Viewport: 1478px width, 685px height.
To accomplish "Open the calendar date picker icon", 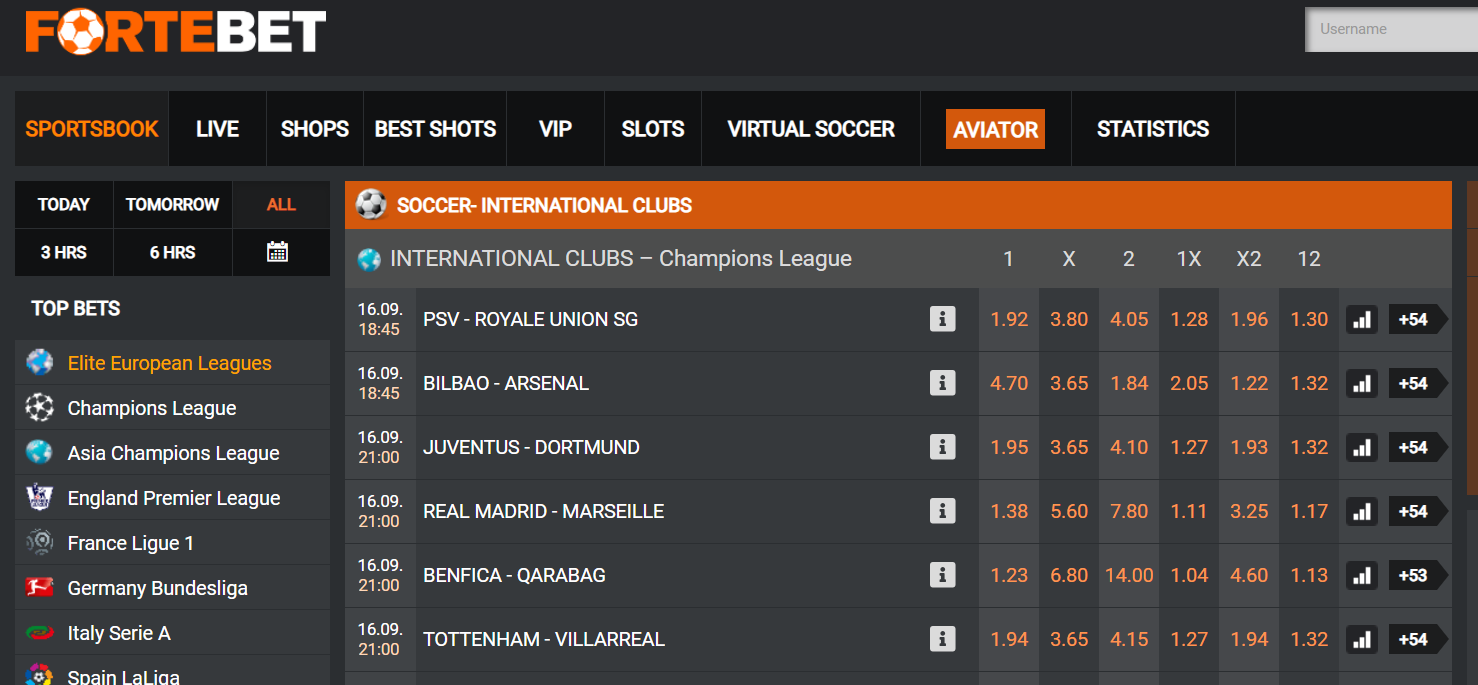I will click(278, 252).
